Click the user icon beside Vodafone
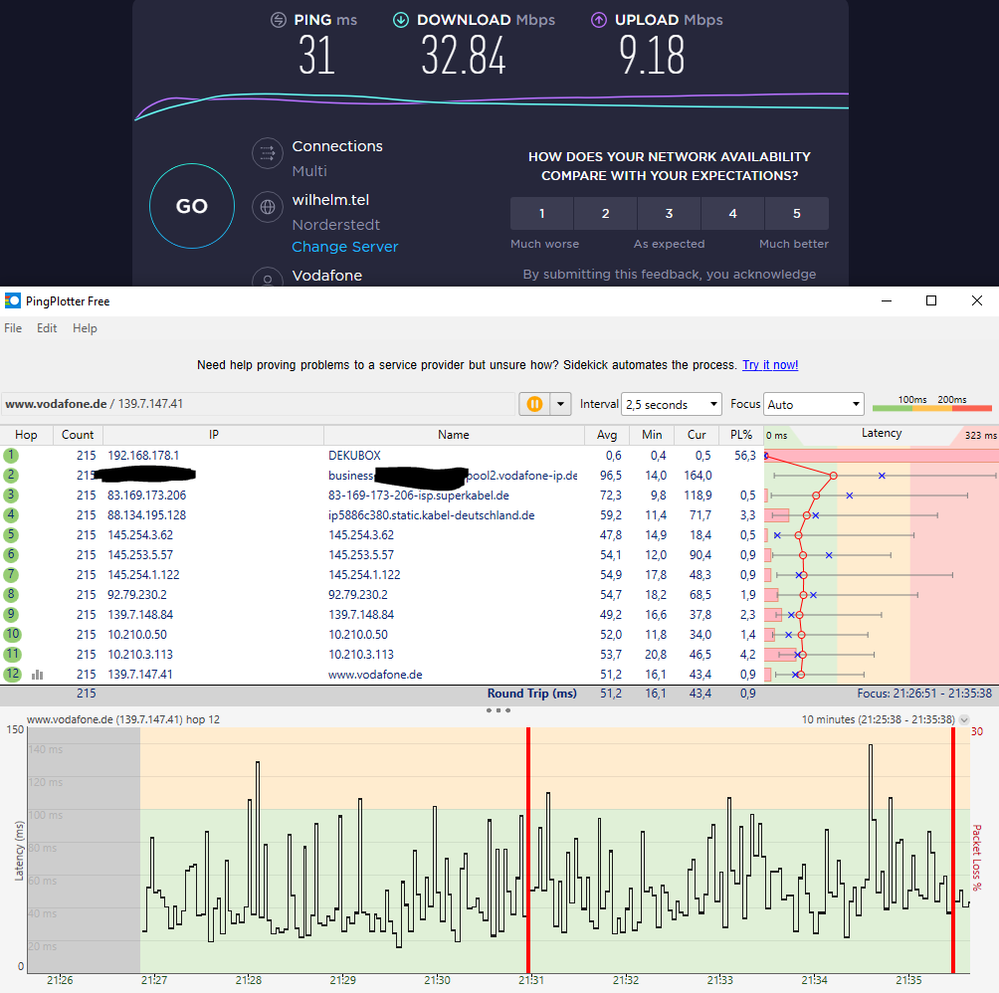Screen dimensions: 999x993 [268, 278]
